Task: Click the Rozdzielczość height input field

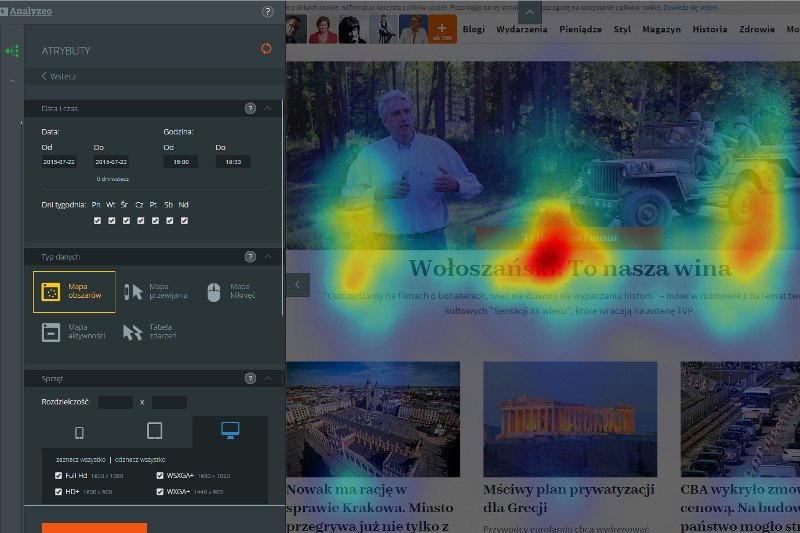Action: click(x=169, y=402)
